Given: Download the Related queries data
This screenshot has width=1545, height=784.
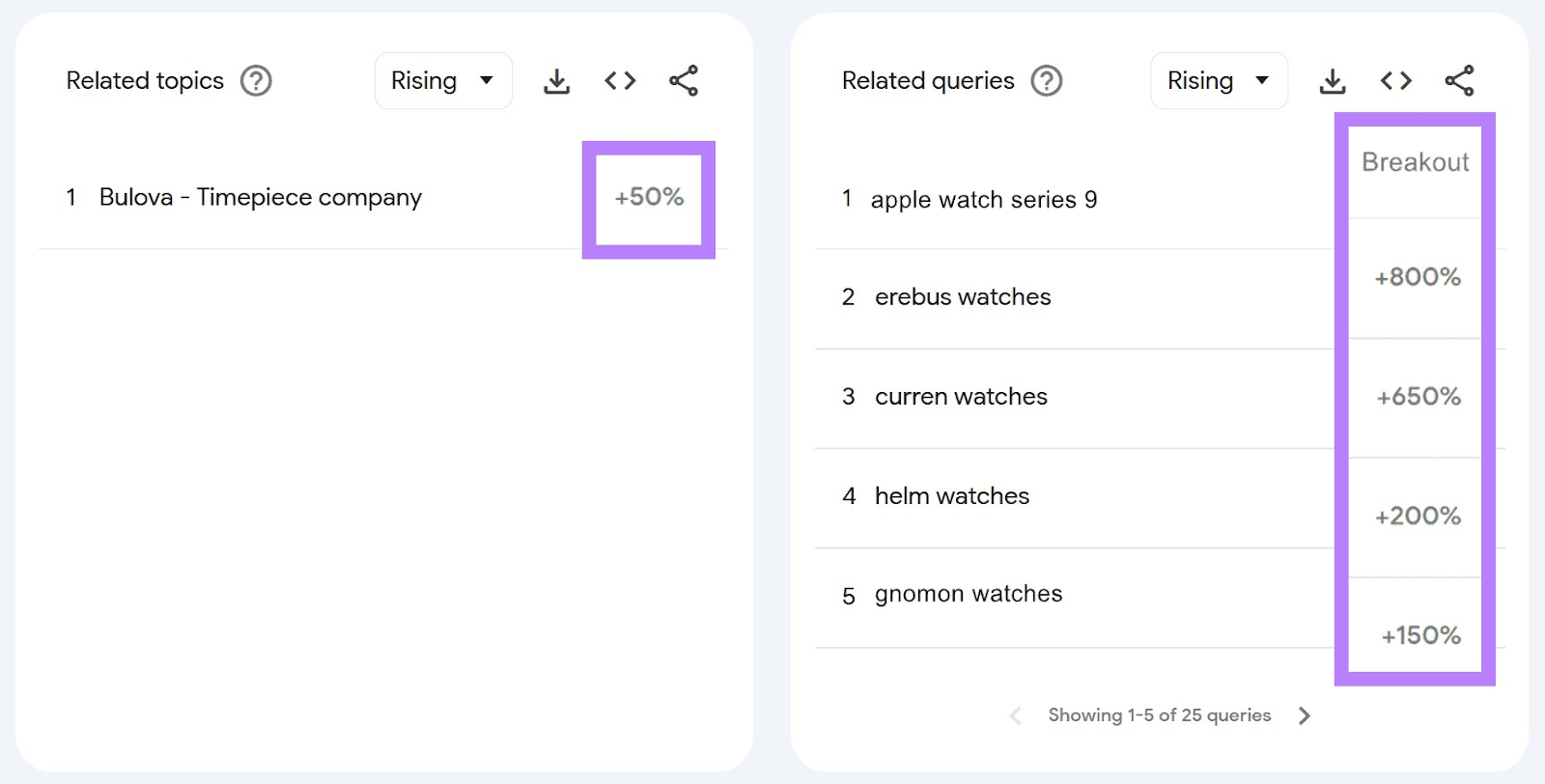Looking at the screenshot, I should 1333,81.
